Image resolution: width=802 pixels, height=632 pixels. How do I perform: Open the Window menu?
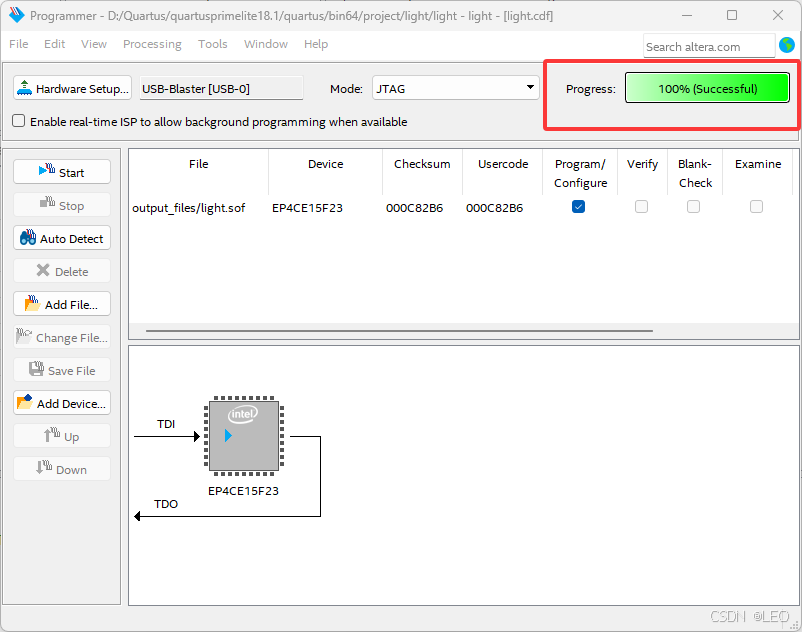point(265,44)
